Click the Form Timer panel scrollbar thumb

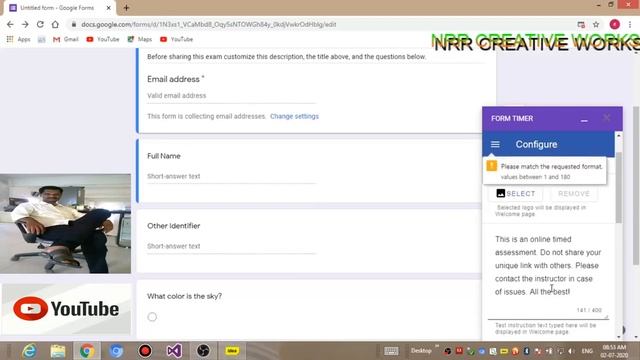(619, 188)
